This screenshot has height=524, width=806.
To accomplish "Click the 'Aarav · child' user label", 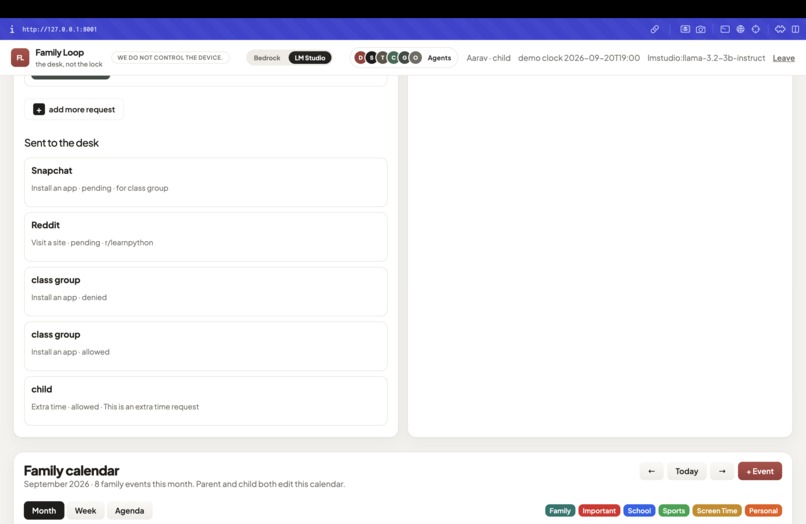I will tap(488, 58).
